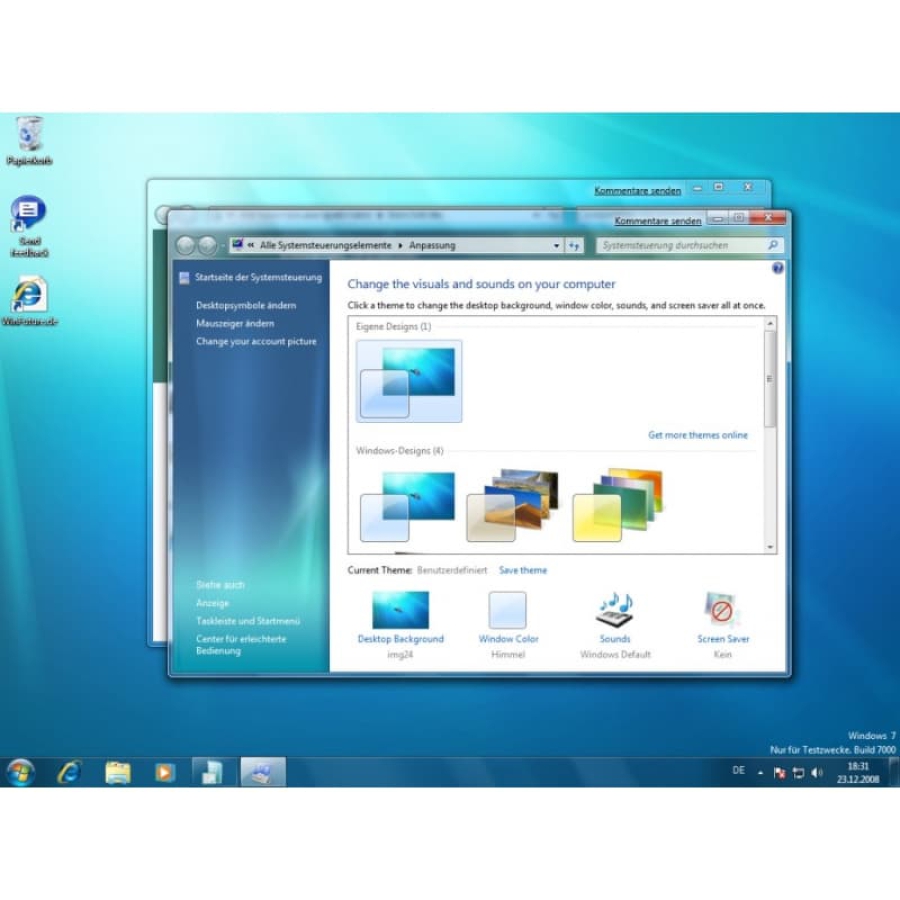This screenshot has width=900, height=900.
Task: Launch Windows Media Player from the taskbar
Action: pyautogui.click(x=165, y=773)
